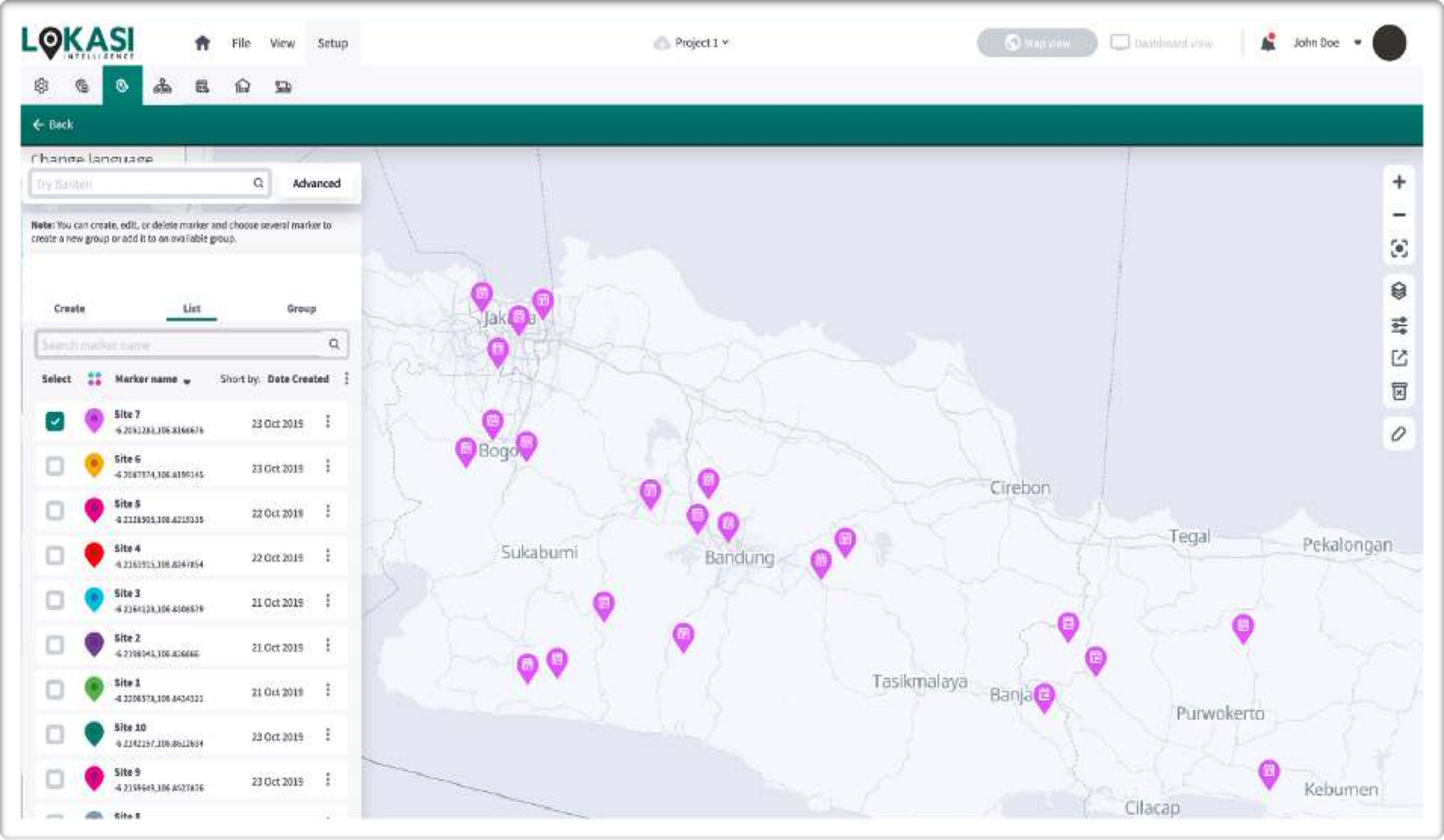This screenshot has width=1444, height=840.
Task: Open the notifications bell icon
Action: (x=1268, y=43)
